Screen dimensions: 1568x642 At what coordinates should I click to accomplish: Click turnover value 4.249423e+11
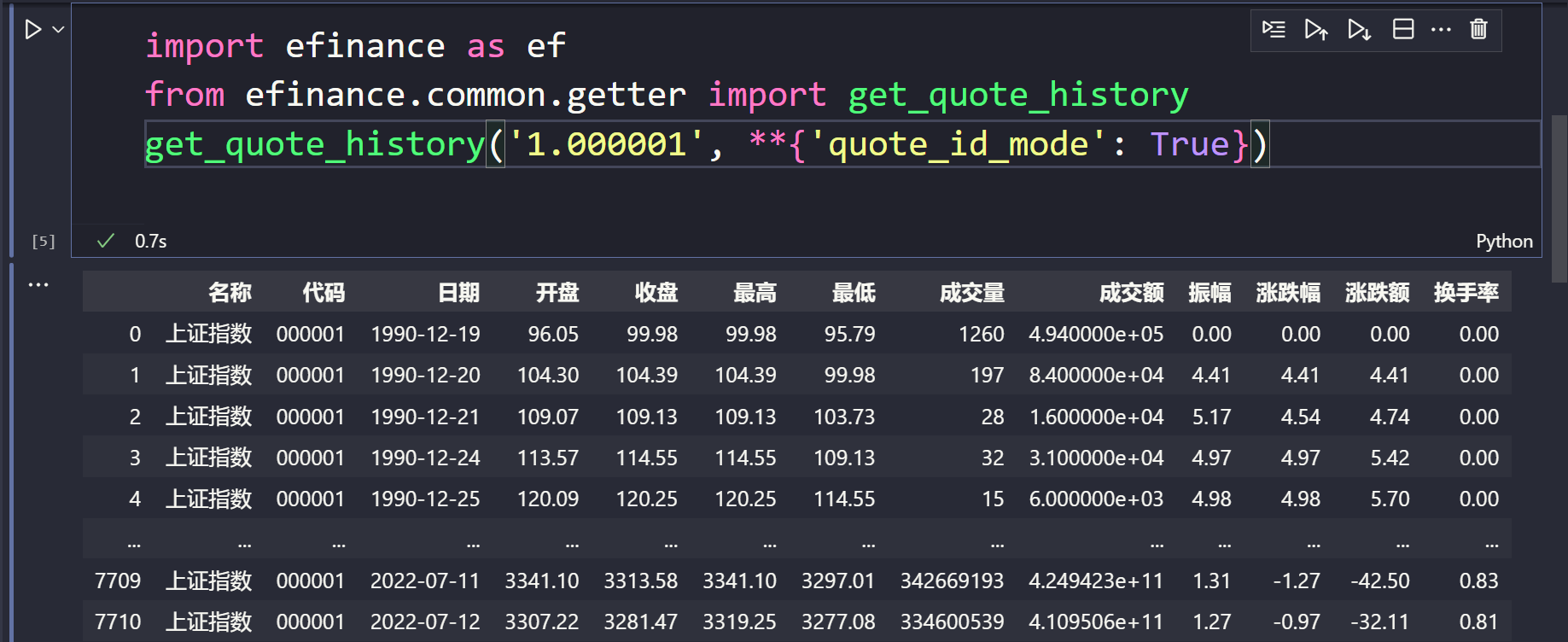[1096, 581]
